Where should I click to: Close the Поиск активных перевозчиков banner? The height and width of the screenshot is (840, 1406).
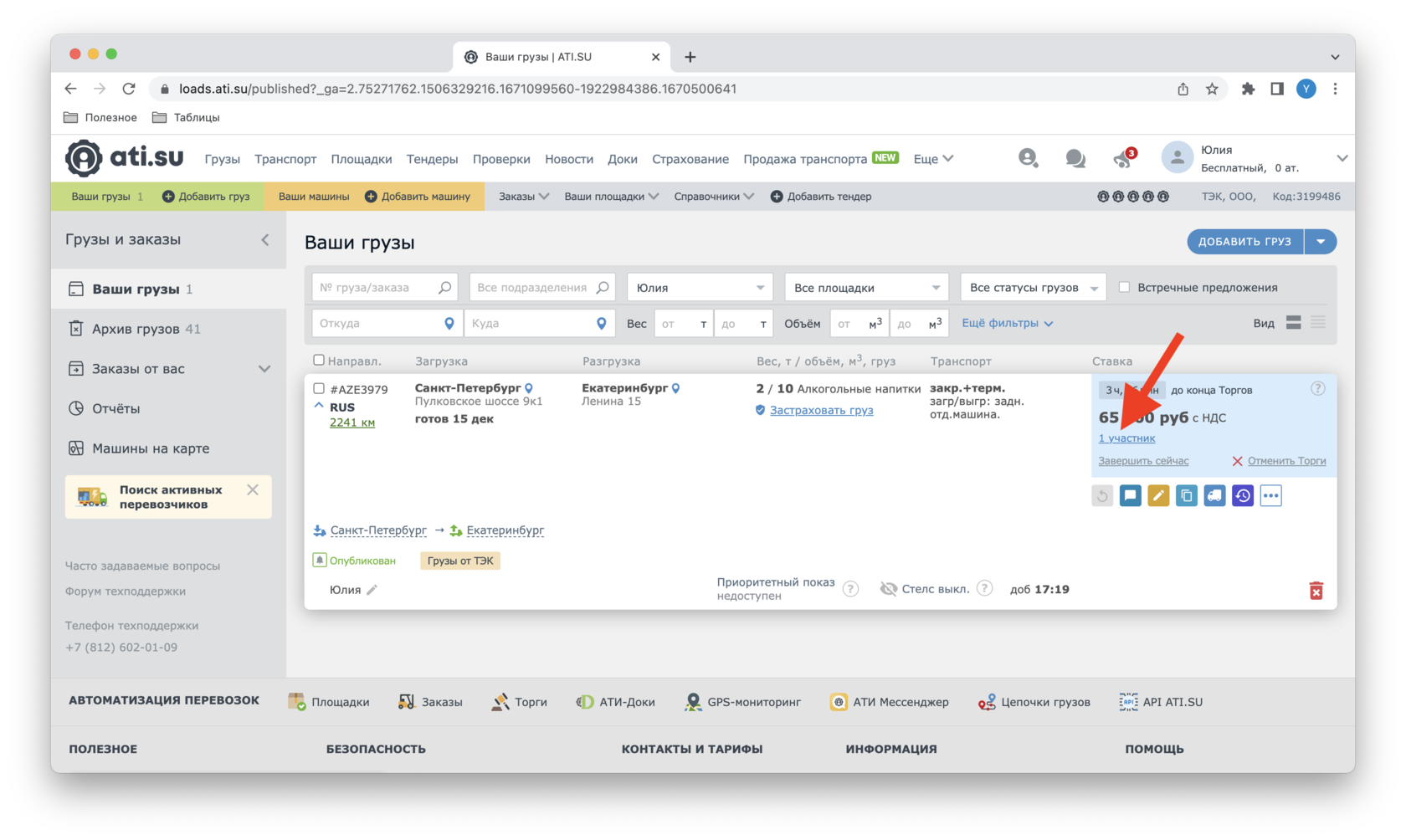pyautogui.click(x=253, y=490)
